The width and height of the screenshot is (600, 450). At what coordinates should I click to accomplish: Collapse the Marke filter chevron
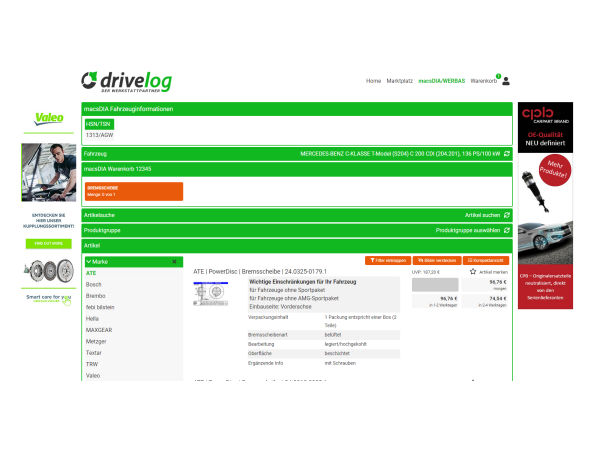89,262
